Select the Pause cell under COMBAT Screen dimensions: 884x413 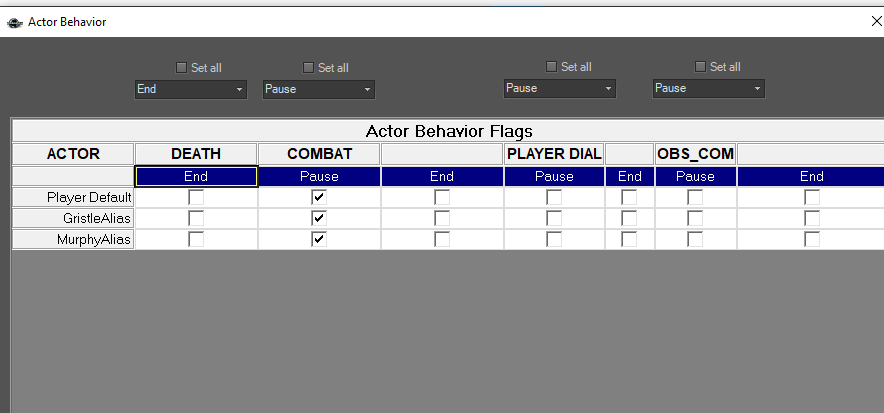pyautogui.click(x=319, y=176)
